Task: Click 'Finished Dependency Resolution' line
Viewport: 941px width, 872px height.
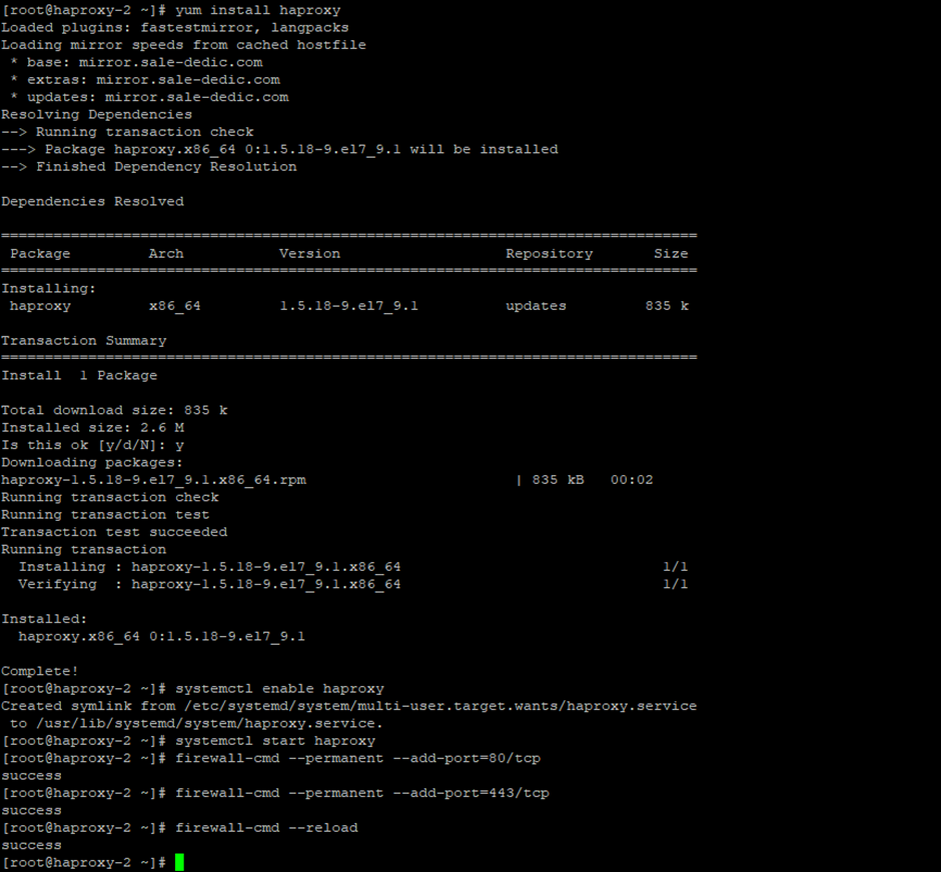Action: [149, 167]
